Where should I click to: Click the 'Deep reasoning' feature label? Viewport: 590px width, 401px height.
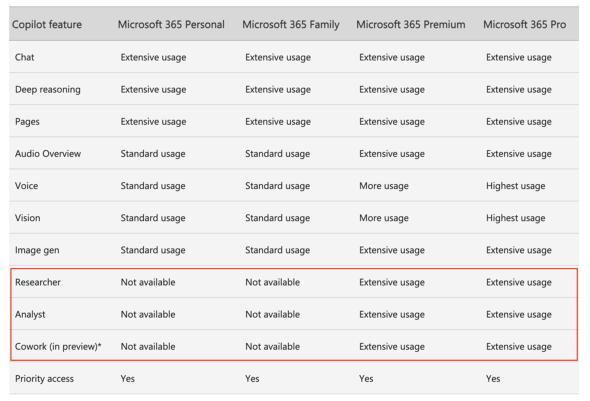(x=48, y=90)
